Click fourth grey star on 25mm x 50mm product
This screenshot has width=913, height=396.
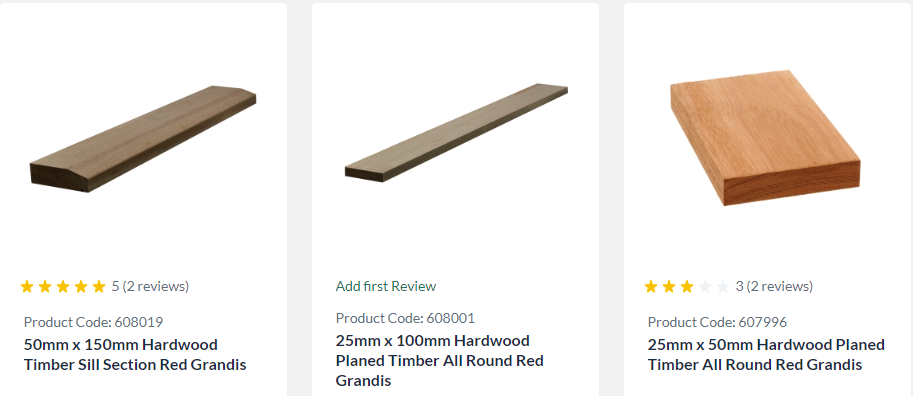coord(705,287)
